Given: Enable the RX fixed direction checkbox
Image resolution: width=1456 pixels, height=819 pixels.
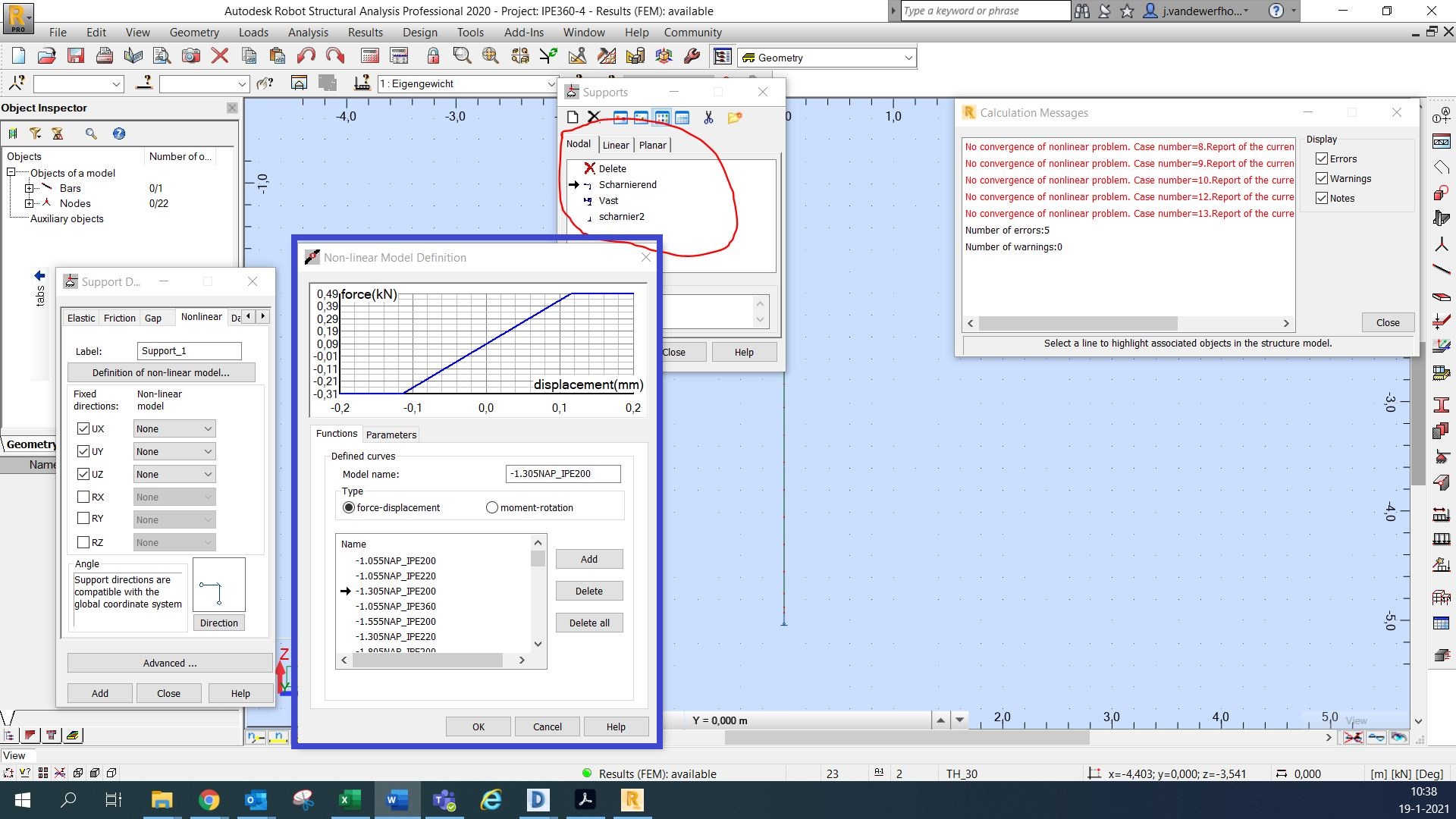Looking at the screenshot, I should (84, 497).
